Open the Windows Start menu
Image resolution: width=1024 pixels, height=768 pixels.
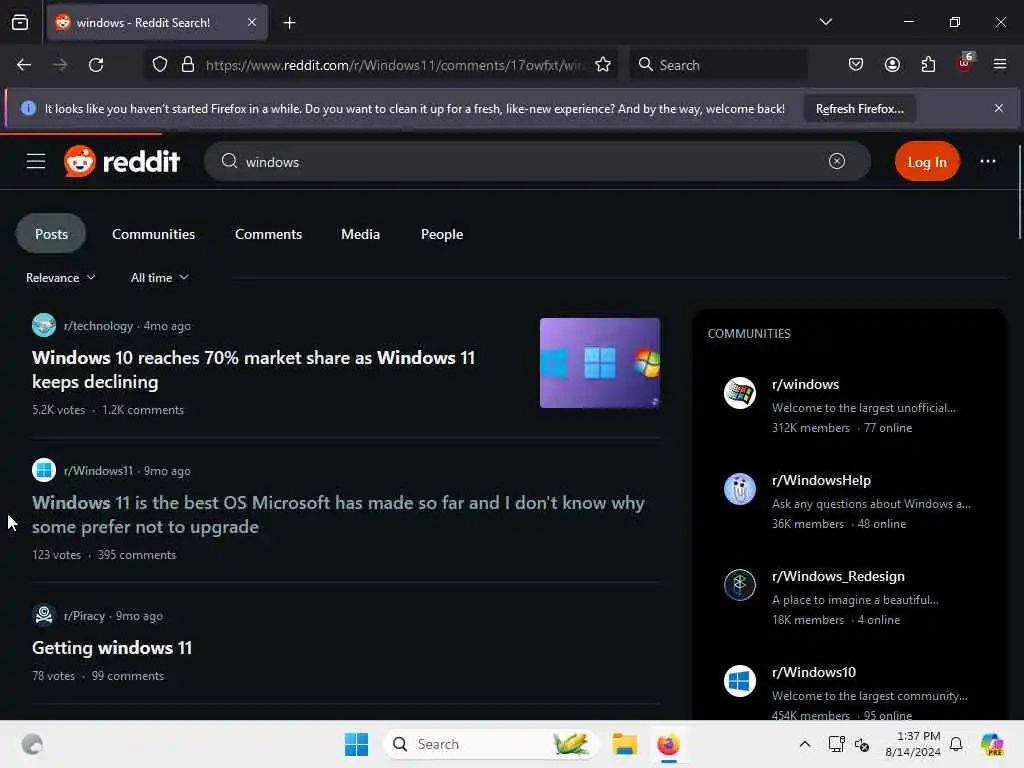[357, 744]
